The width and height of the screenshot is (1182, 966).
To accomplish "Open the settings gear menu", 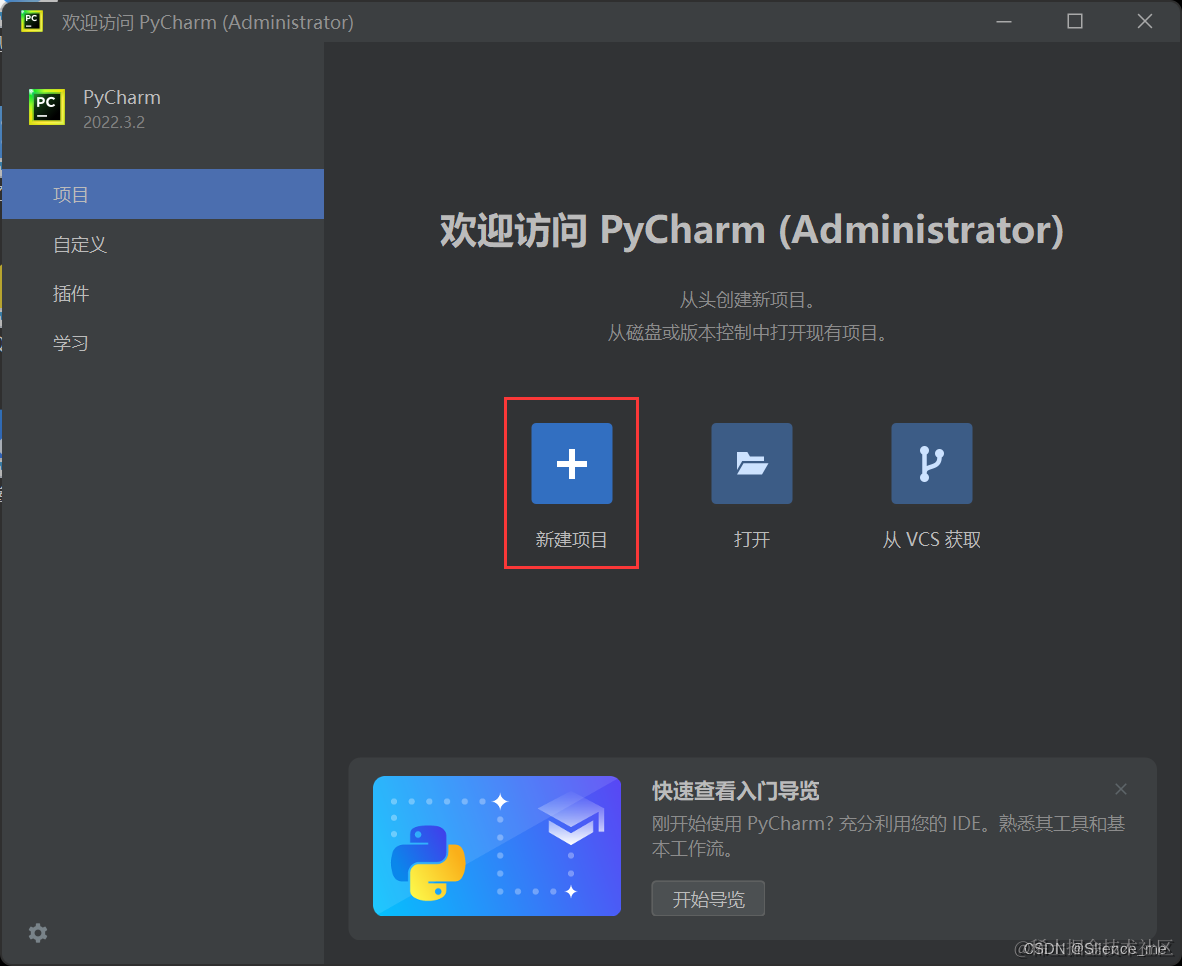I will pos(37,933).
